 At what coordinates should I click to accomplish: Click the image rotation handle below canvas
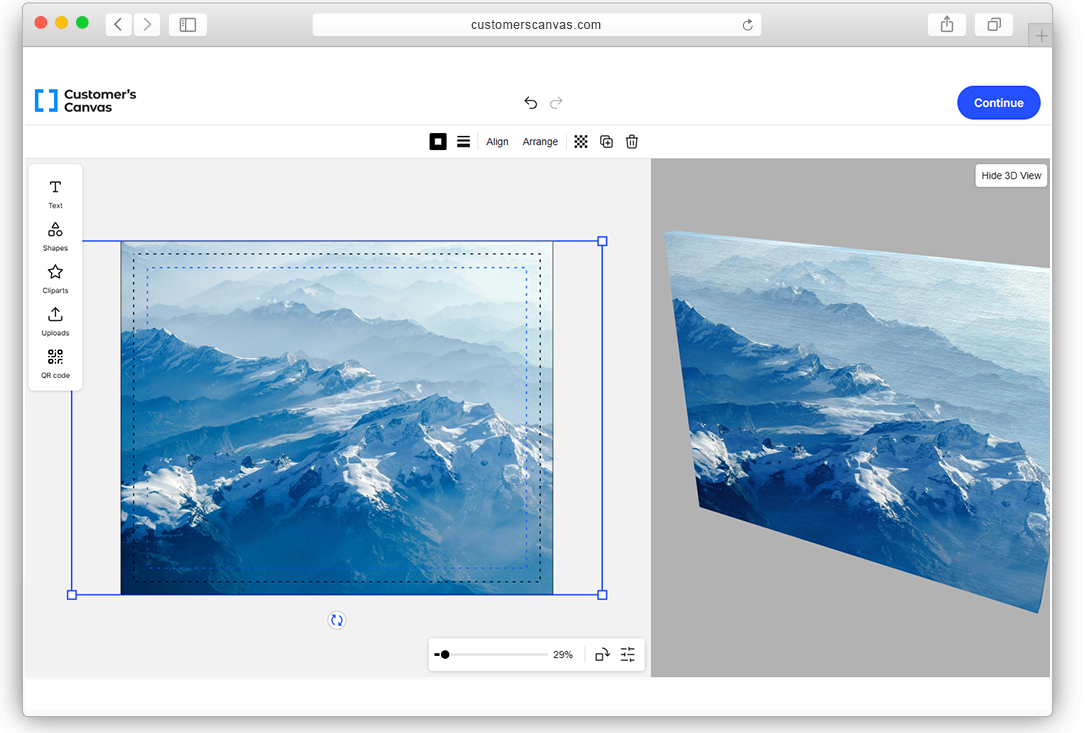coord(337,620)
